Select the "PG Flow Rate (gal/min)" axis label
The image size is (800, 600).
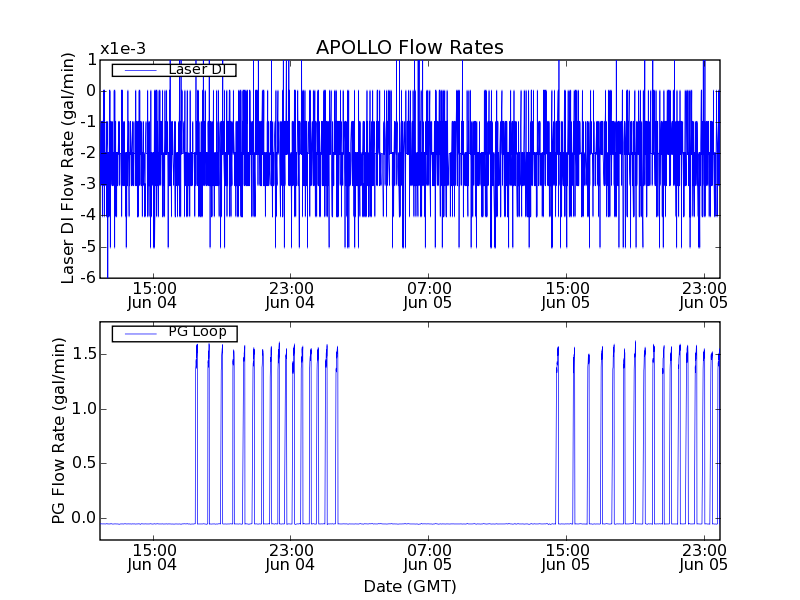[59, 431]
